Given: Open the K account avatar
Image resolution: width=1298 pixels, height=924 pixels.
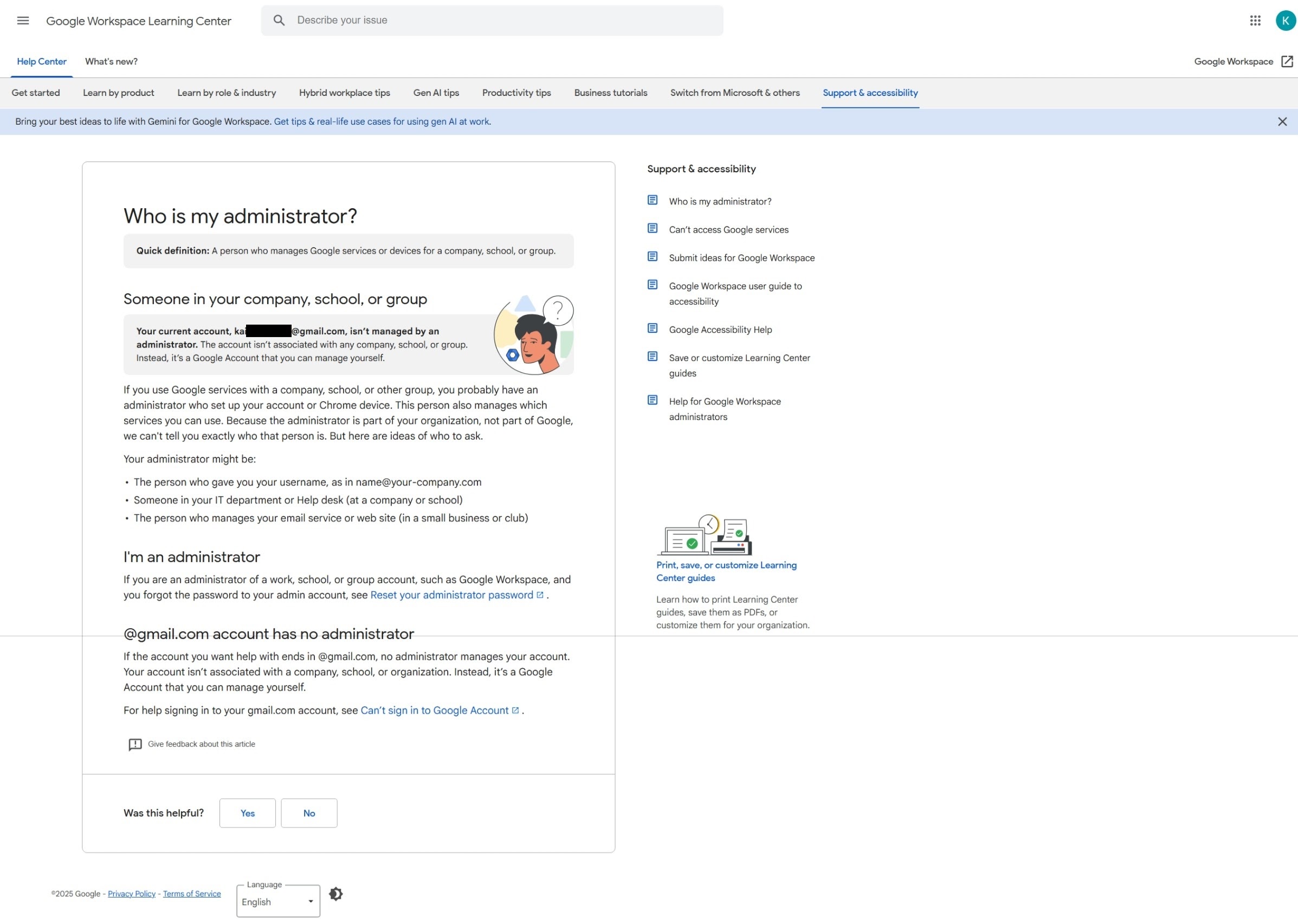Looking at the screenshot, I should coord(1284,21).
